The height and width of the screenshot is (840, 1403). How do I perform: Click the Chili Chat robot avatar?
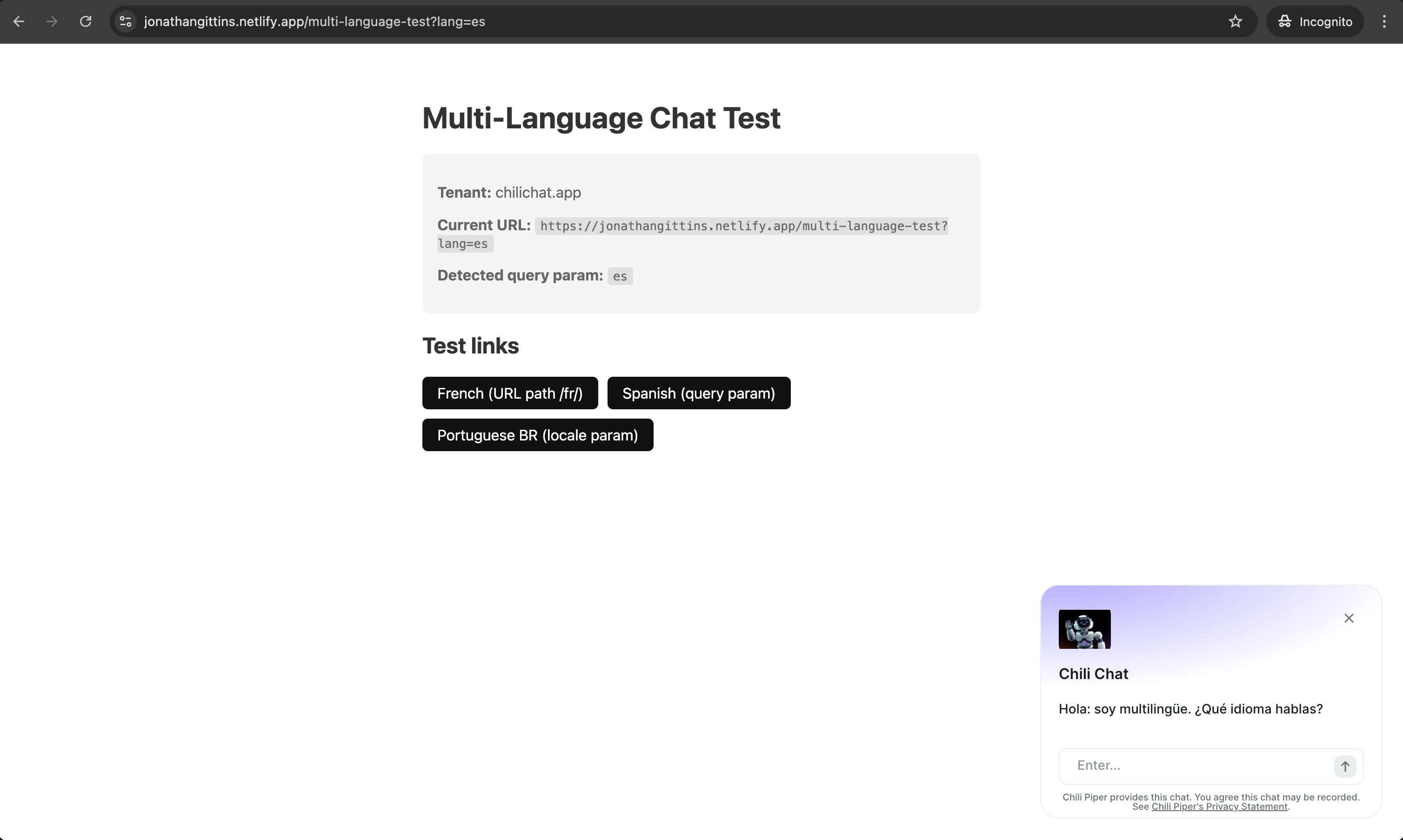(1084, 629)
